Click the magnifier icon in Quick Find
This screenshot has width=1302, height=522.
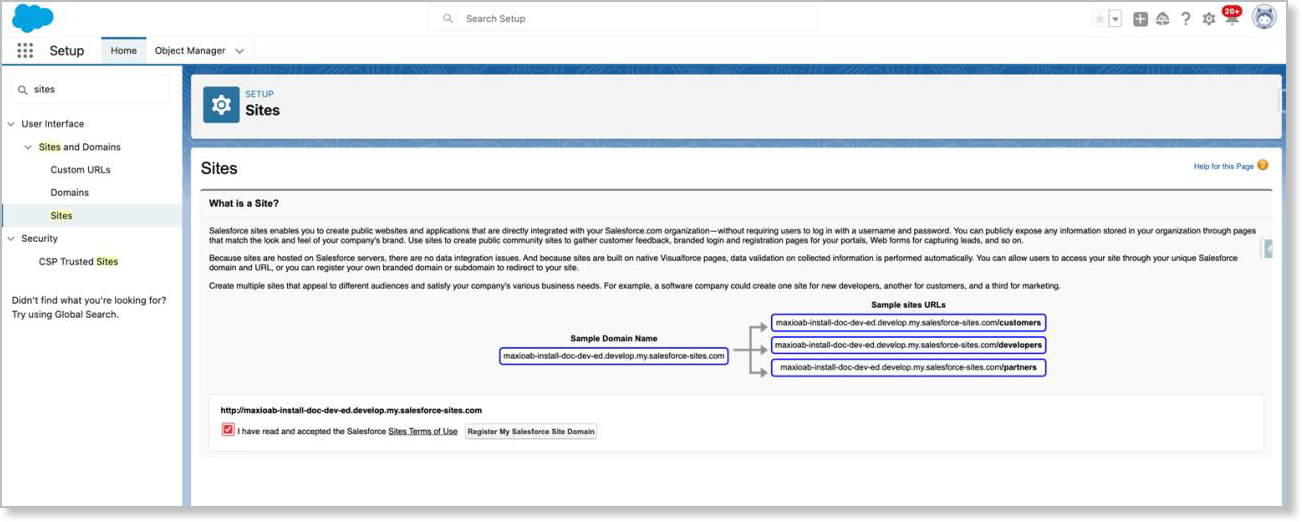[23, 89]
